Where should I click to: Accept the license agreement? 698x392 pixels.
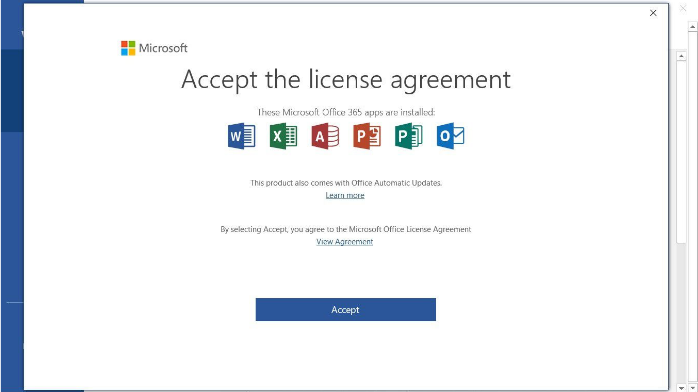345,310
